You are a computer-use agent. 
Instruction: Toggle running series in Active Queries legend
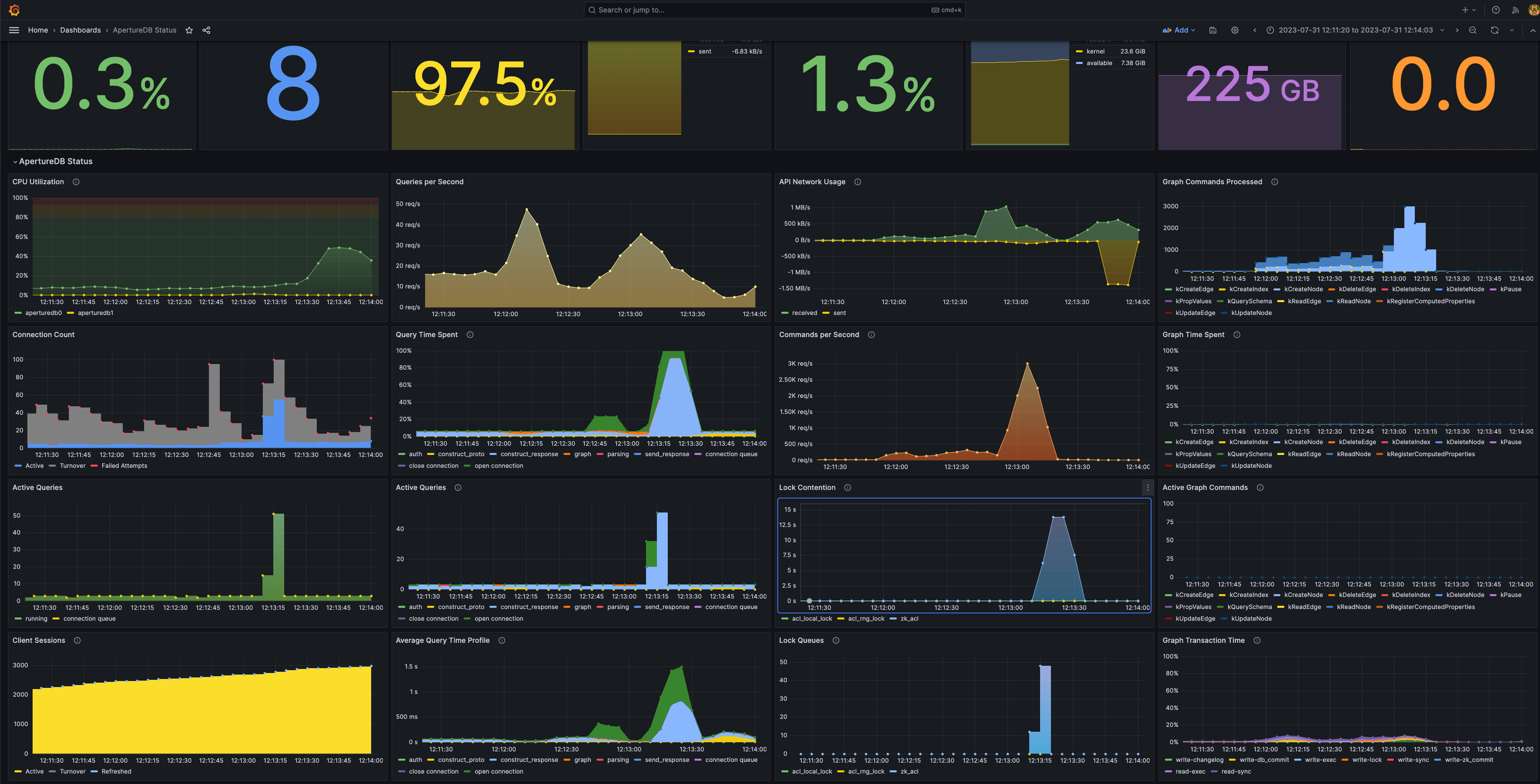click(x=36, y=619)
